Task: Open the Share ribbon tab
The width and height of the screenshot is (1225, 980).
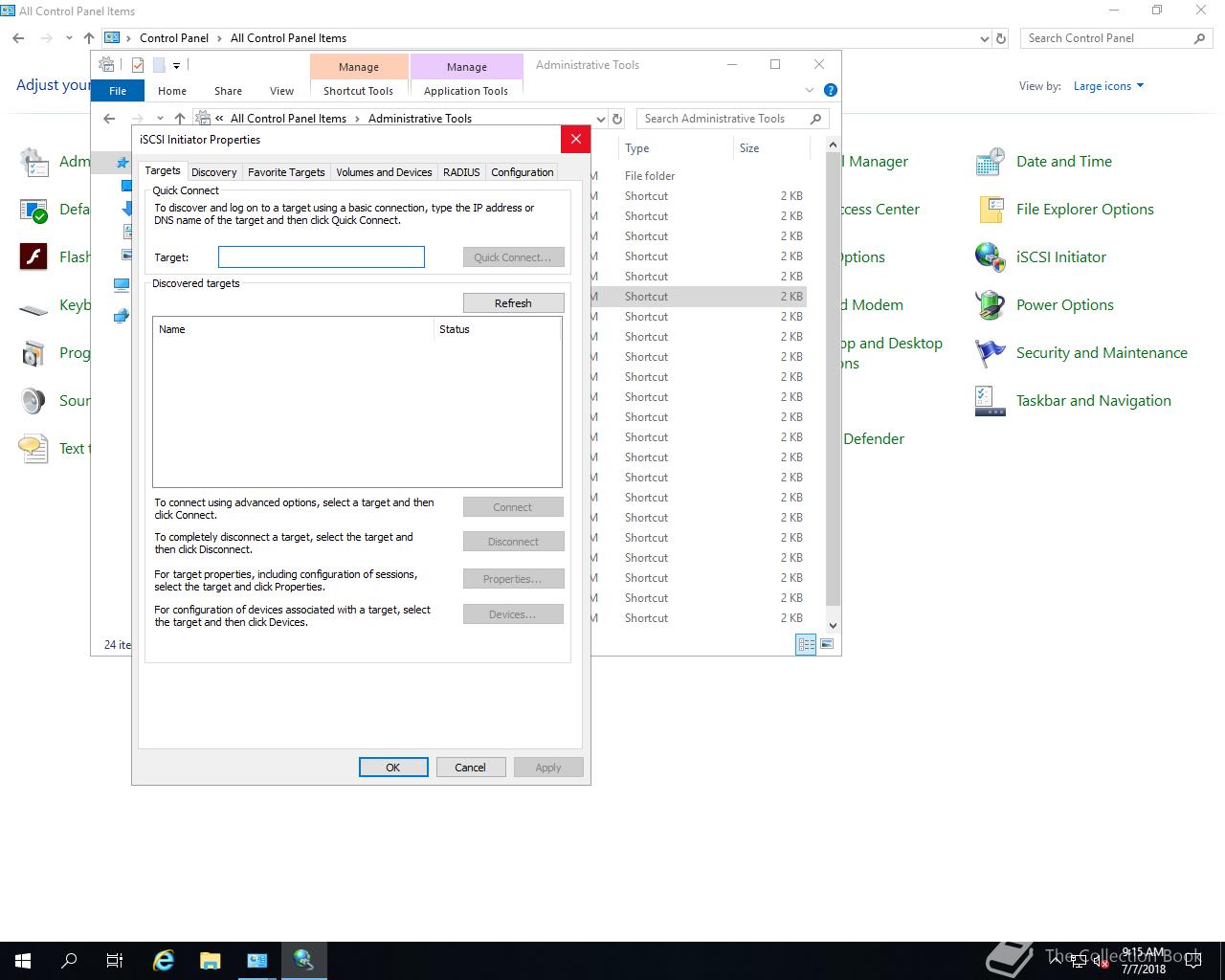Action: [228, 91]
